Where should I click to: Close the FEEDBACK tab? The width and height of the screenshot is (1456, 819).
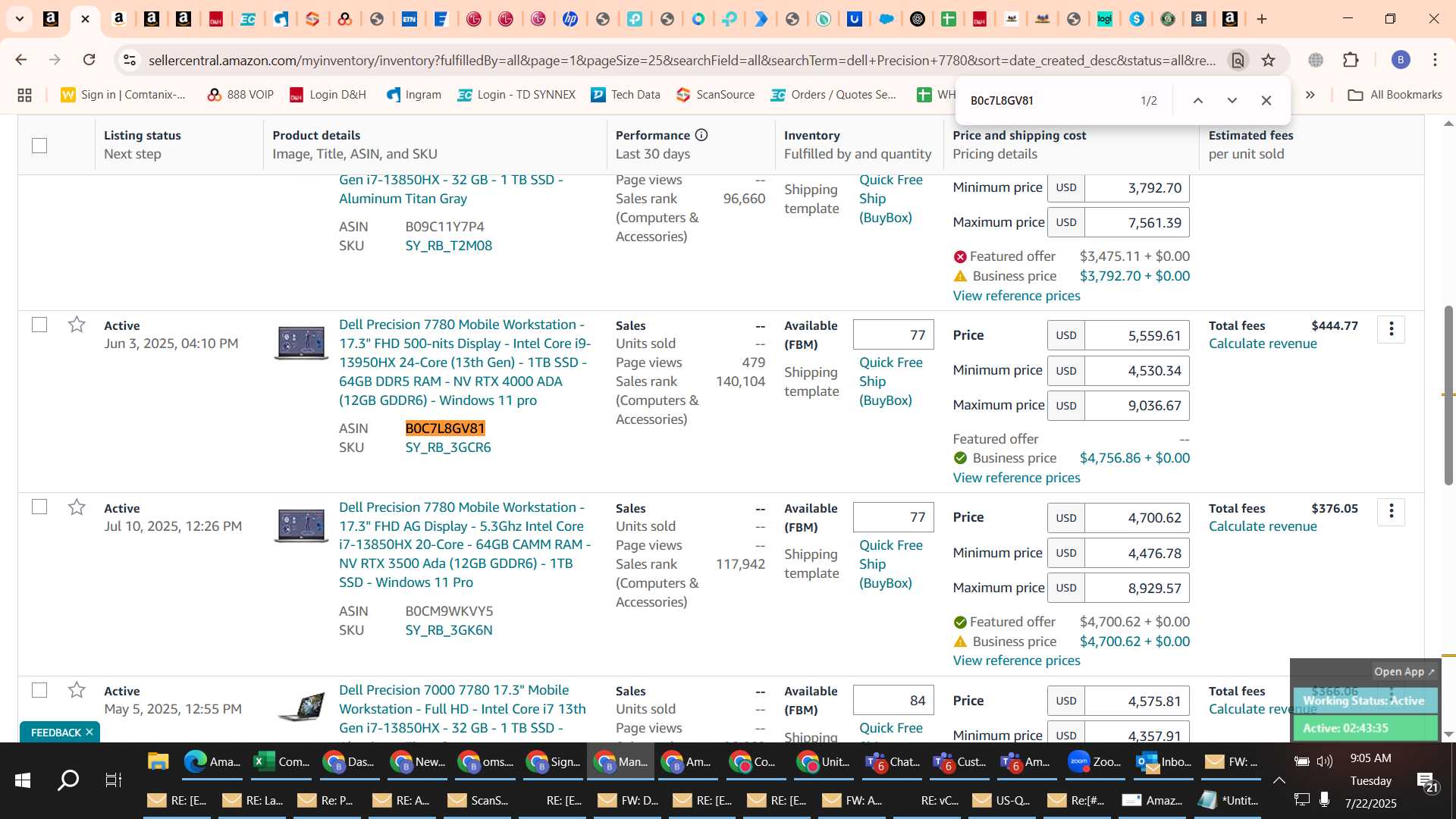coord(89,732)
